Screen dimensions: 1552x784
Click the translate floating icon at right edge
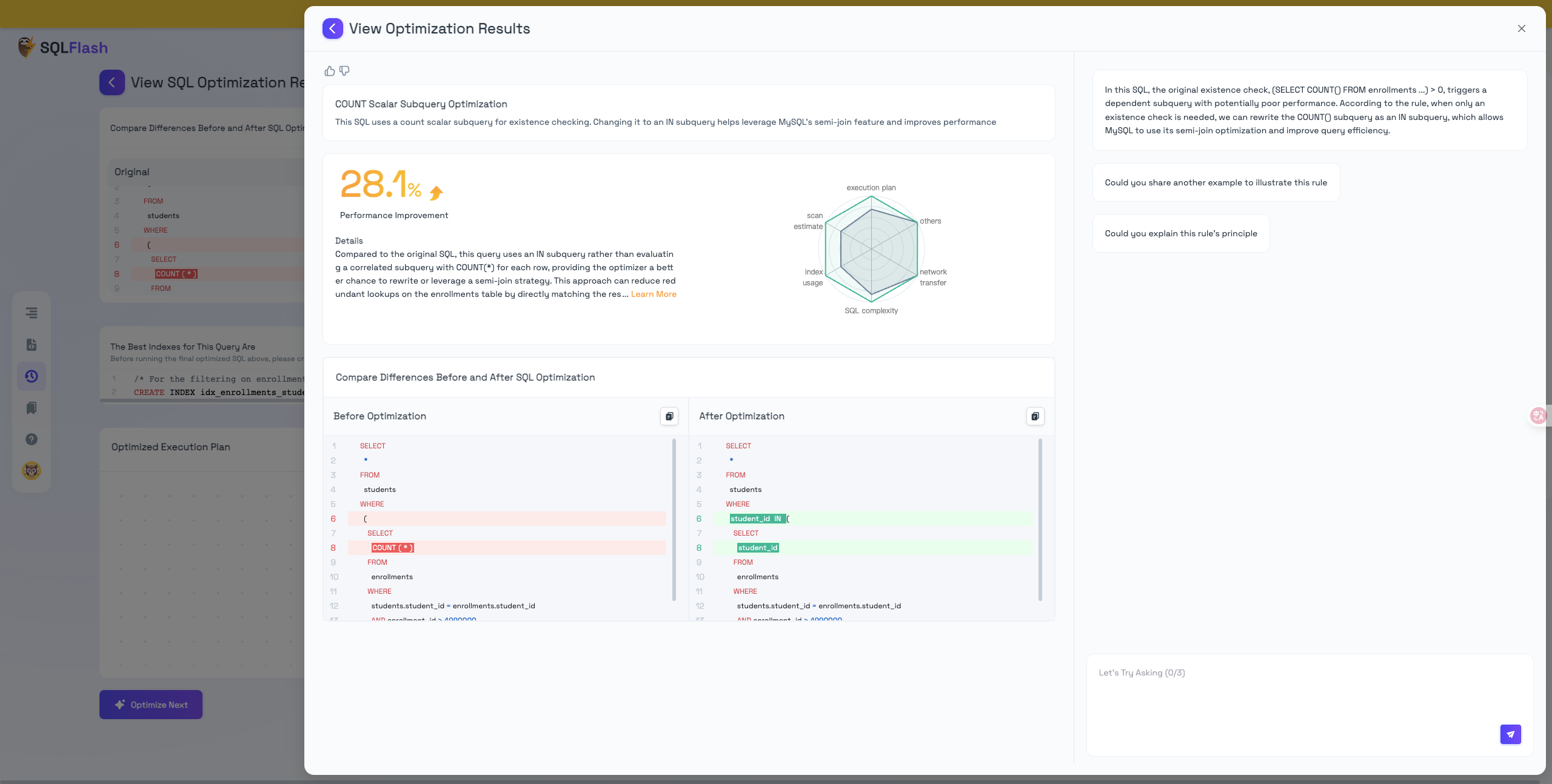coord(1538,416)
